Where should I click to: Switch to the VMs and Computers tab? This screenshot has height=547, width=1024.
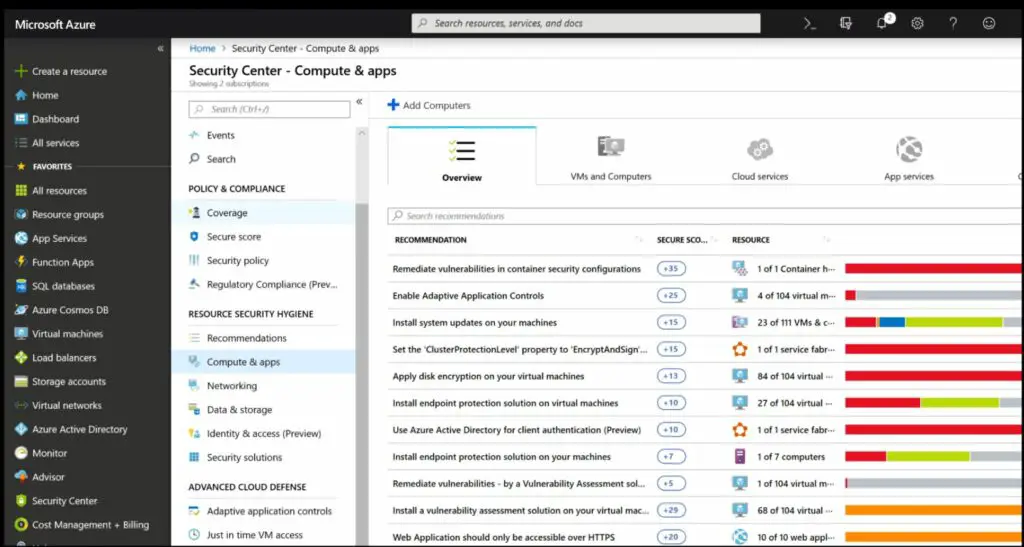pyautogui.click(x=611, y=157)
